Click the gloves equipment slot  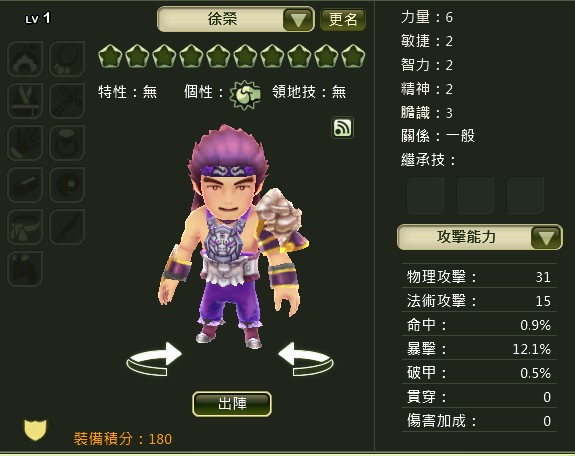pos(25,143)
